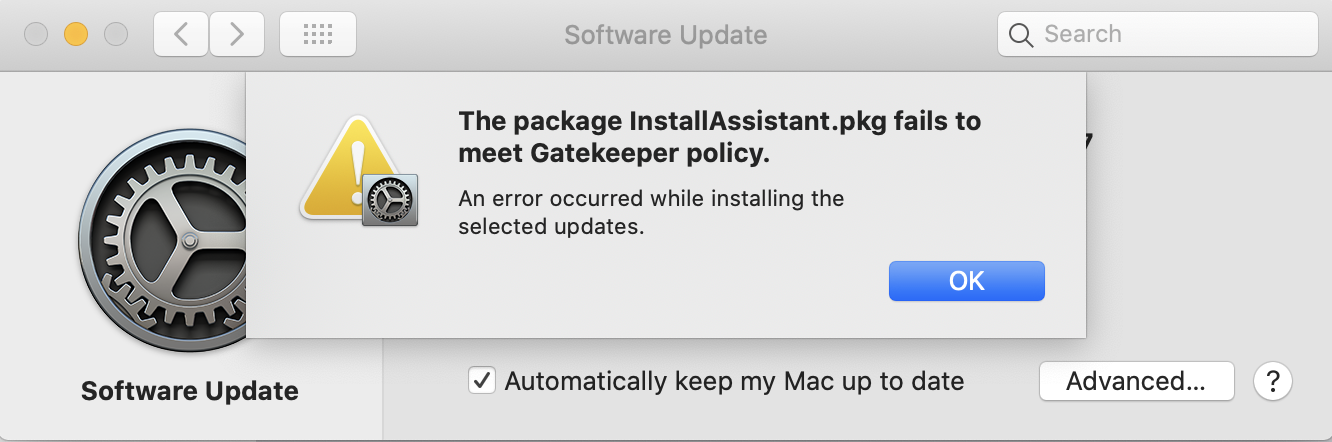The height and width of the screenshot is (442, 1332).
Task: Click the magnifying glass search icon
Action: [1021, 35]
